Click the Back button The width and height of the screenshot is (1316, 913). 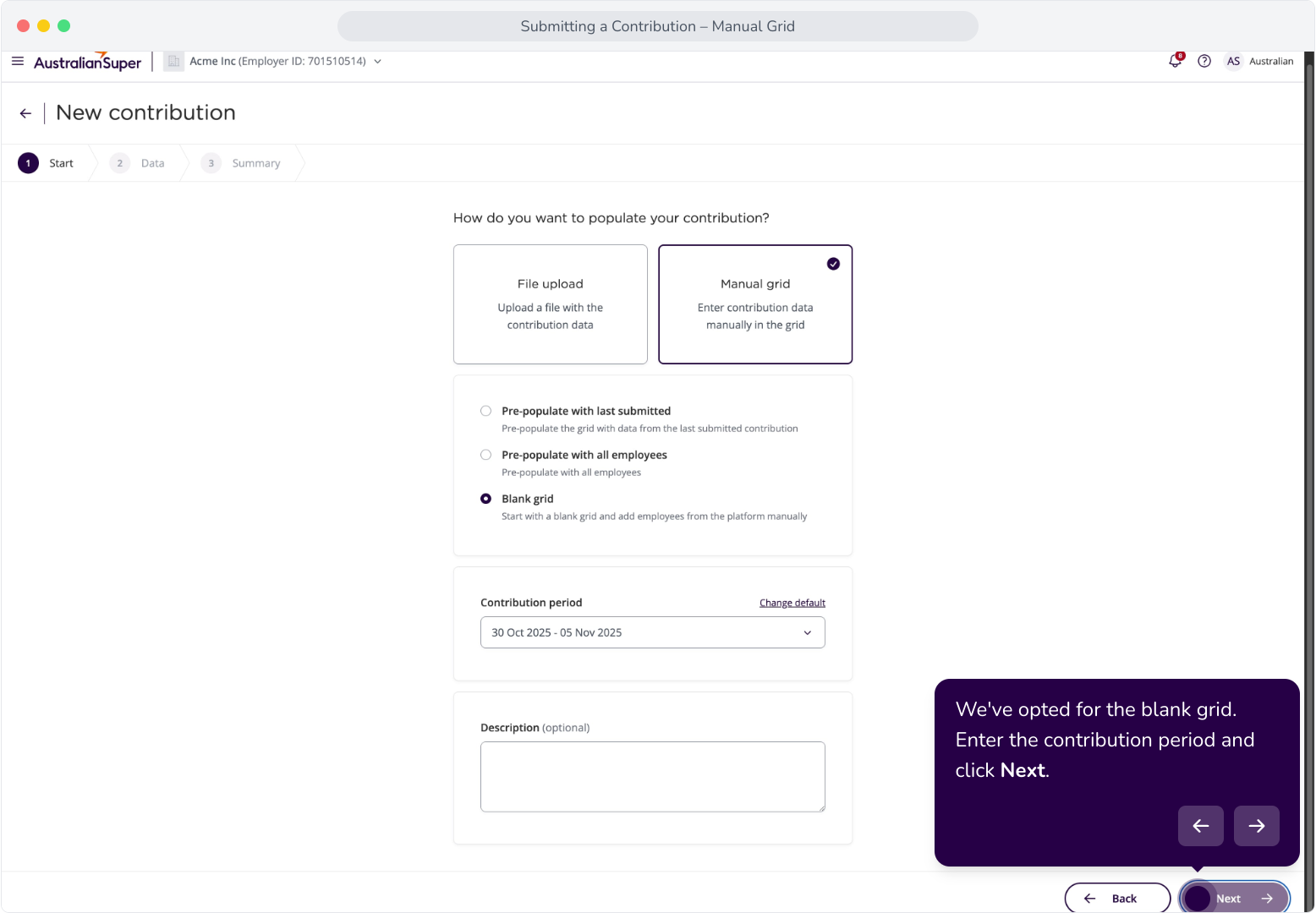click(1117, 898)
